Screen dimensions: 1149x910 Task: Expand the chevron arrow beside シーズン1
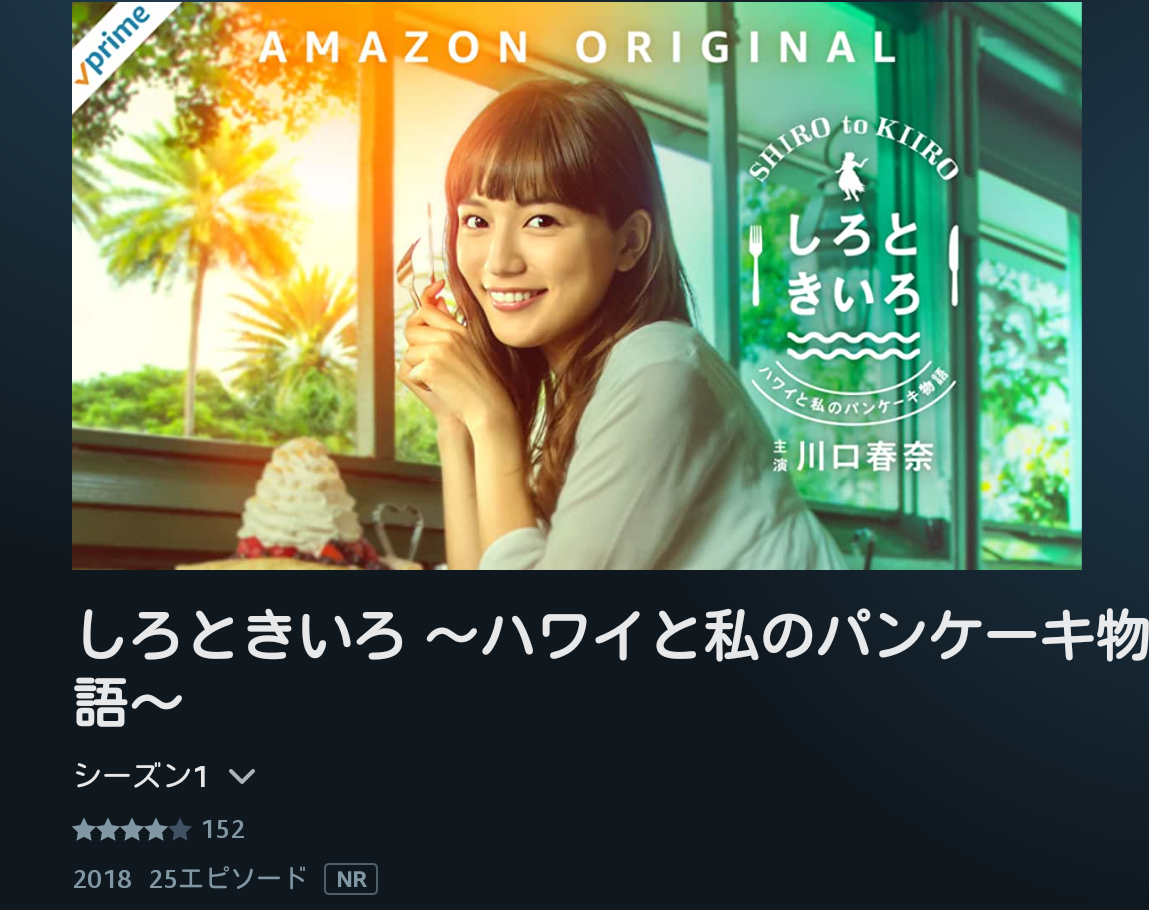(242, 777)
